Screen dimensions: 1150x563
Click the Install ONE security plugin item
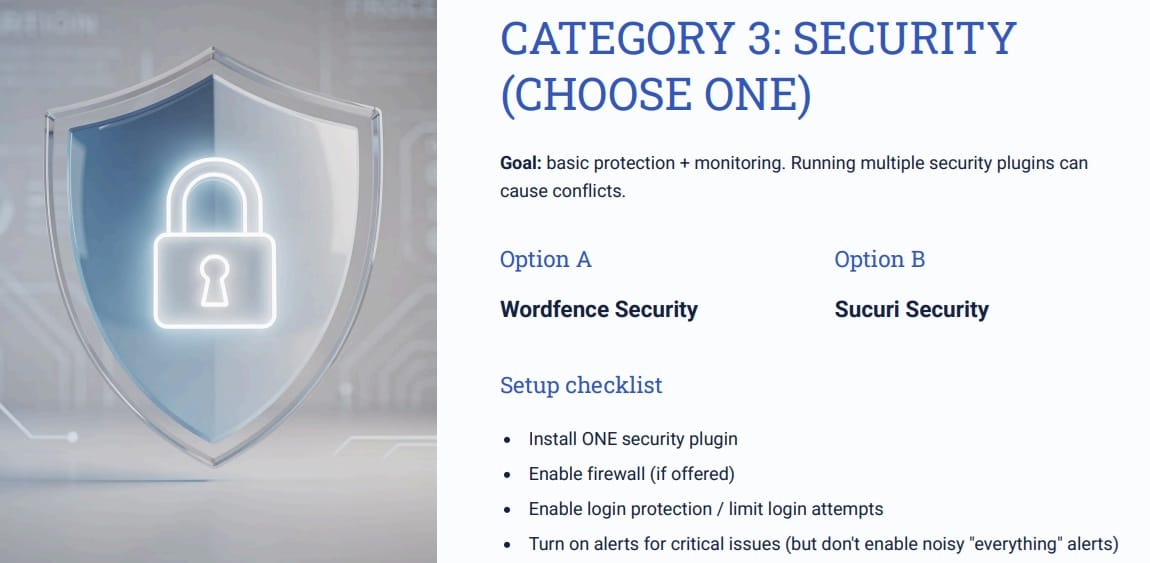click(633, 439)
